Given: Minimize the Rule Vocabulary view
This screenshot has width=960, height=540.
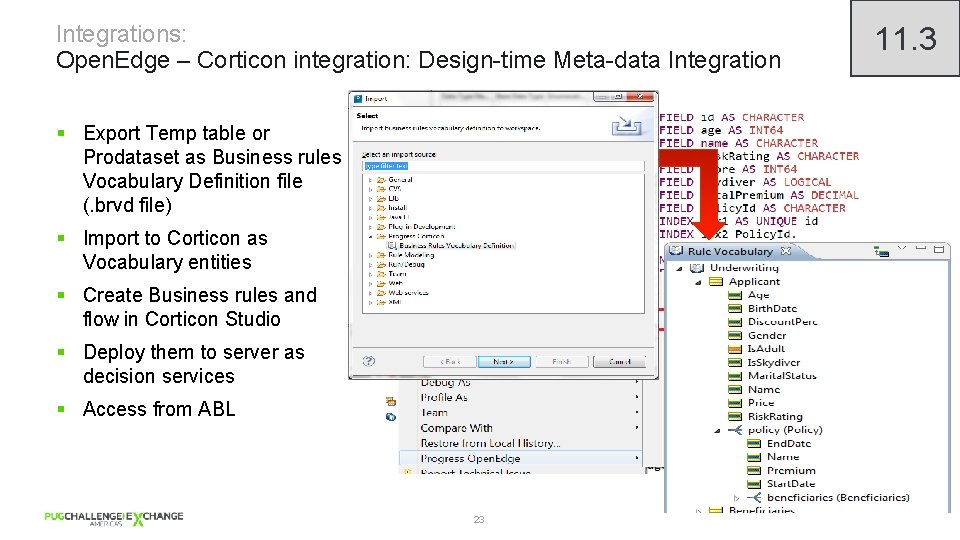Looking at the screenshot, I should point(921,248).
